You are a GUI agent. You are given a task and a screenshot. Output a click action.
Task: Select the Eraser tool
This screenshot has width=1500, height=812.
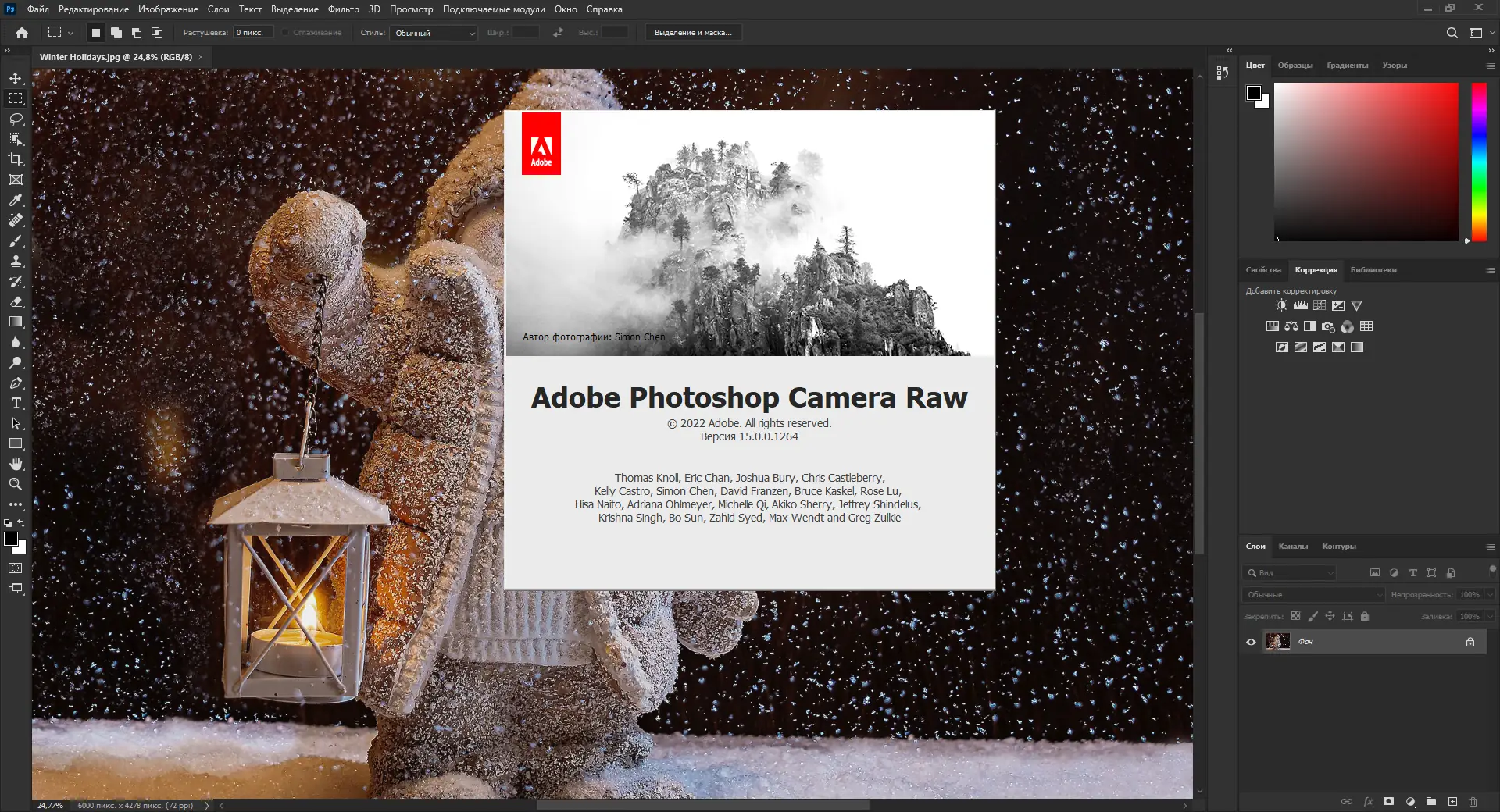click(x=16, y=301)
